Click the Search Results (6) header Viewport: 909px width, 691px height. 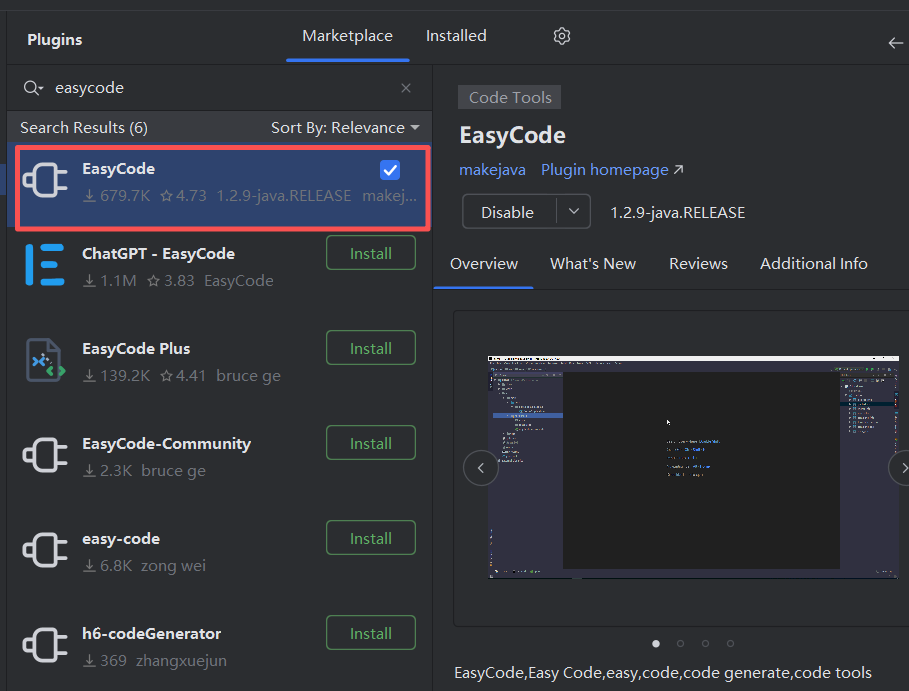pos(84,128)
